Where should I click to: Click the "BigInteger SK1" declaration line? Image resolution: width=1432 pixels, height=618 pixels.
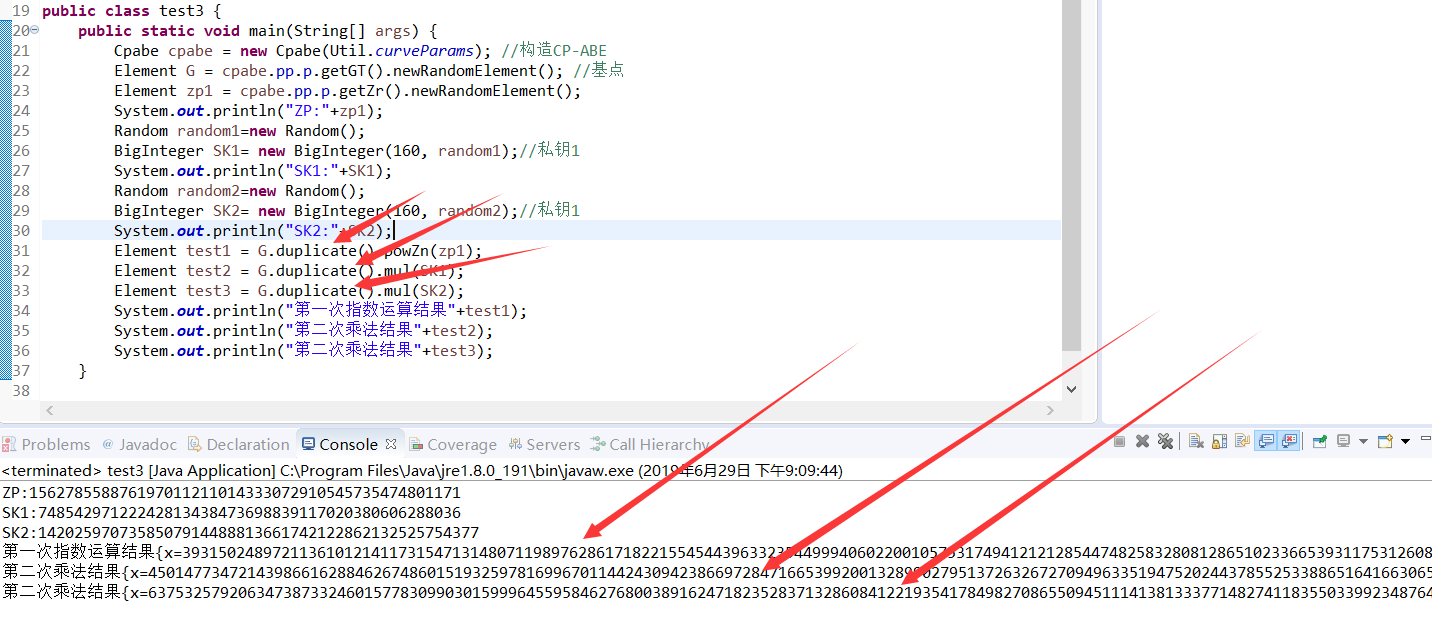tap(347, 151)
